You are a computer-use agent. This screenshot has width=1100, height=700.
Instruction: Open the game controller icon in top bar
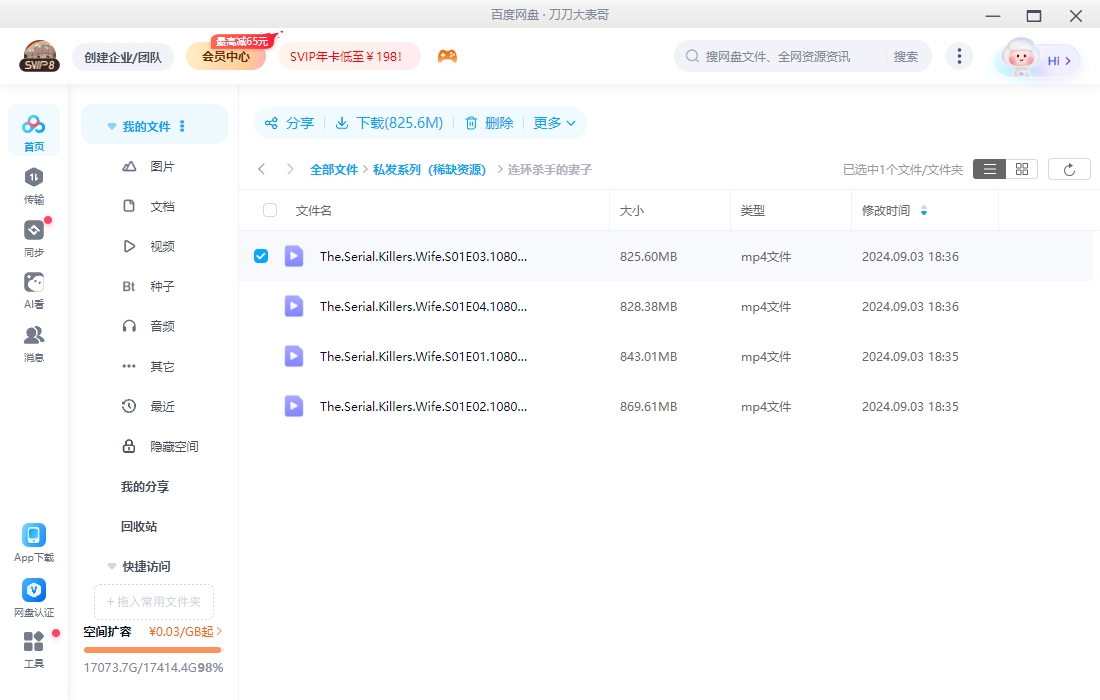point(447,56)
